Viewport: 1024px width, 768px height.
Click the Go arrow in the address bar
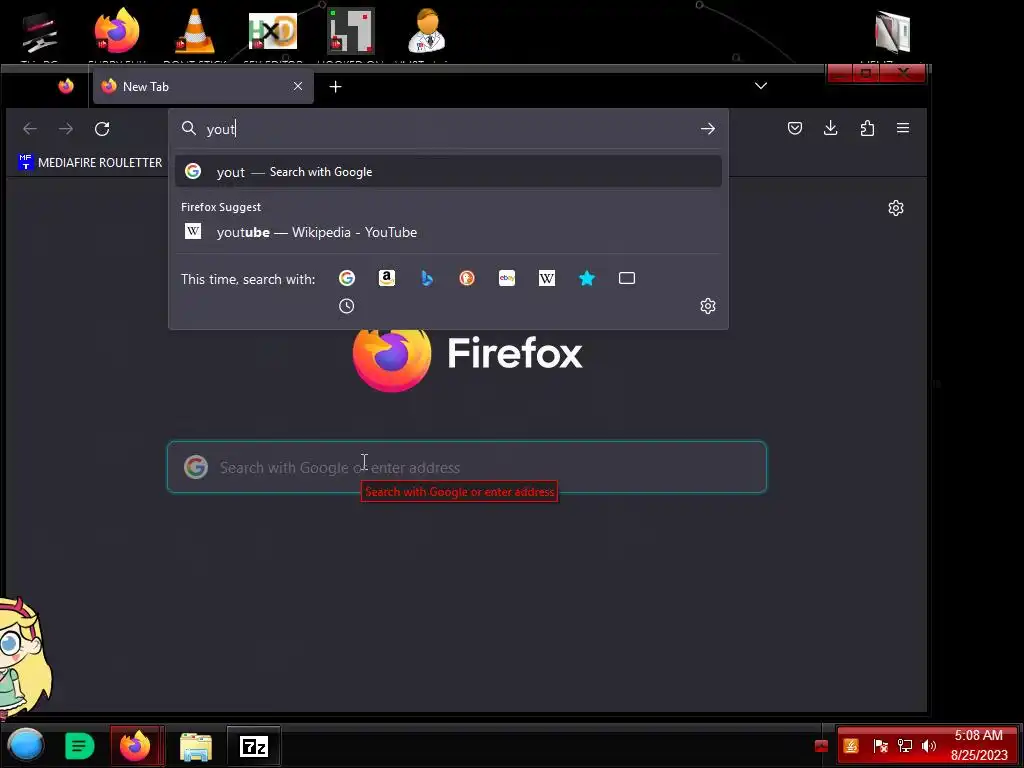708,129
